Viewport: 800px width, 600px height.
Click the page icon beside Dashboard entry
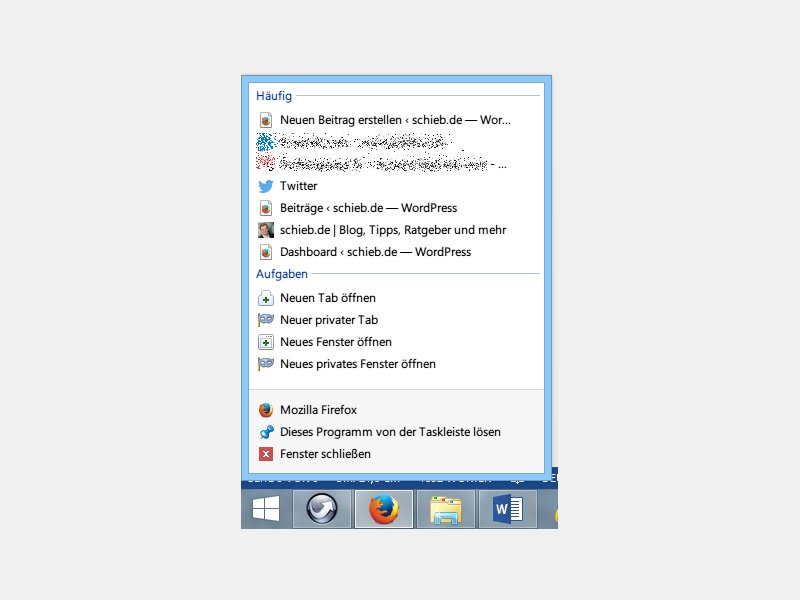tap(265, 252)
